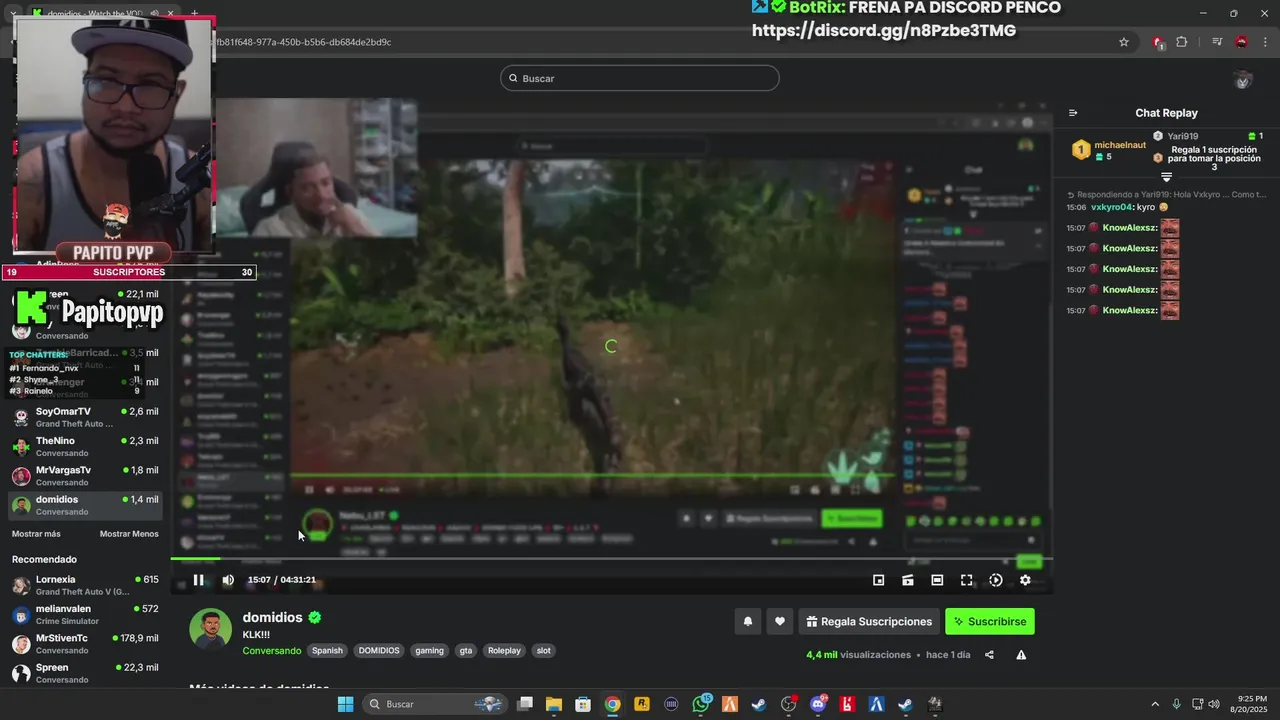This screenshot has height=720, width=1280.
Task: Open the Windows Start menu
Action: coord(345,704)
